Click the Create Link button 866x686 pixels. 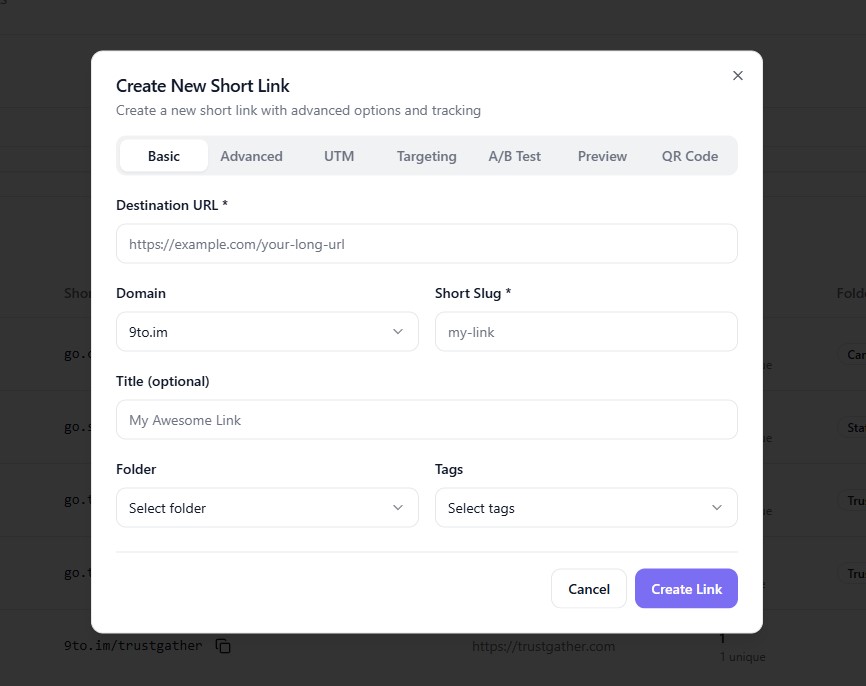coord(686,589)
